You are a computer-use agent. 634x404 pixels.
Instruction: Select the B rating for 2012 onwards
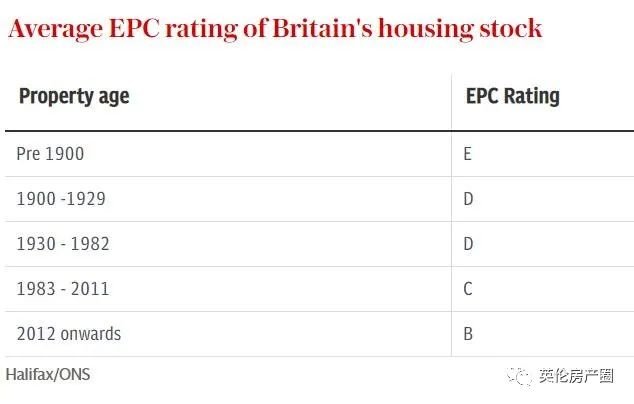click(468, 334)
